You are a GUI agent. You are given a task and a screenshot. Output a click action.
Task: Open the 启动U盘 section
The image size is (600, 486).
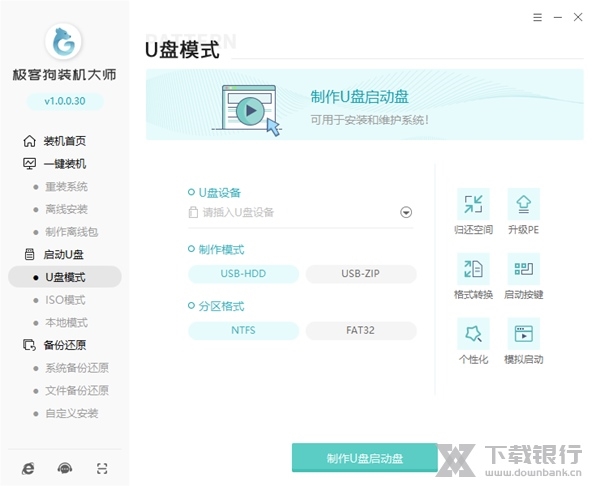[63, 254]
